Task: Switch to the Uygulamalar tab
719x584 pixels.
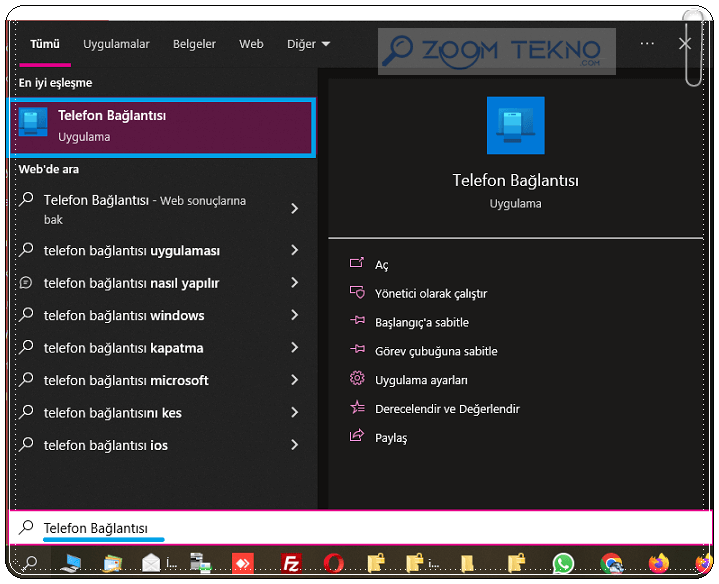Action: pyautogui.click(x=116, y=44)
